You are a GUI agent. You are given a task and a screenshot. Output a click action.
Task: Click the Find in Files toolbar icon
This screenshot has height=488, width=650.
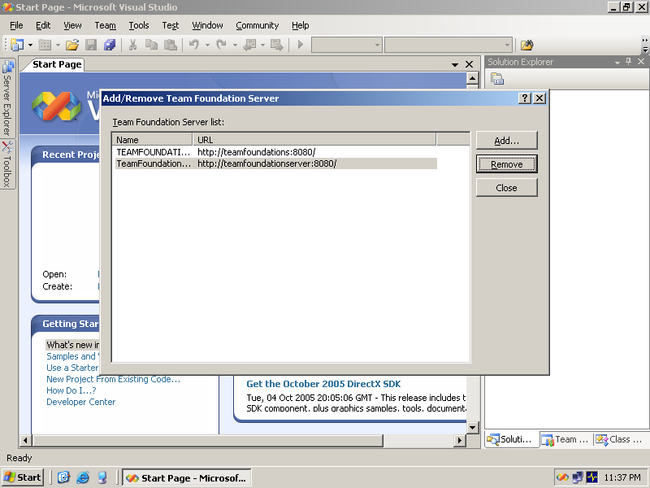(x=527, y=45)
